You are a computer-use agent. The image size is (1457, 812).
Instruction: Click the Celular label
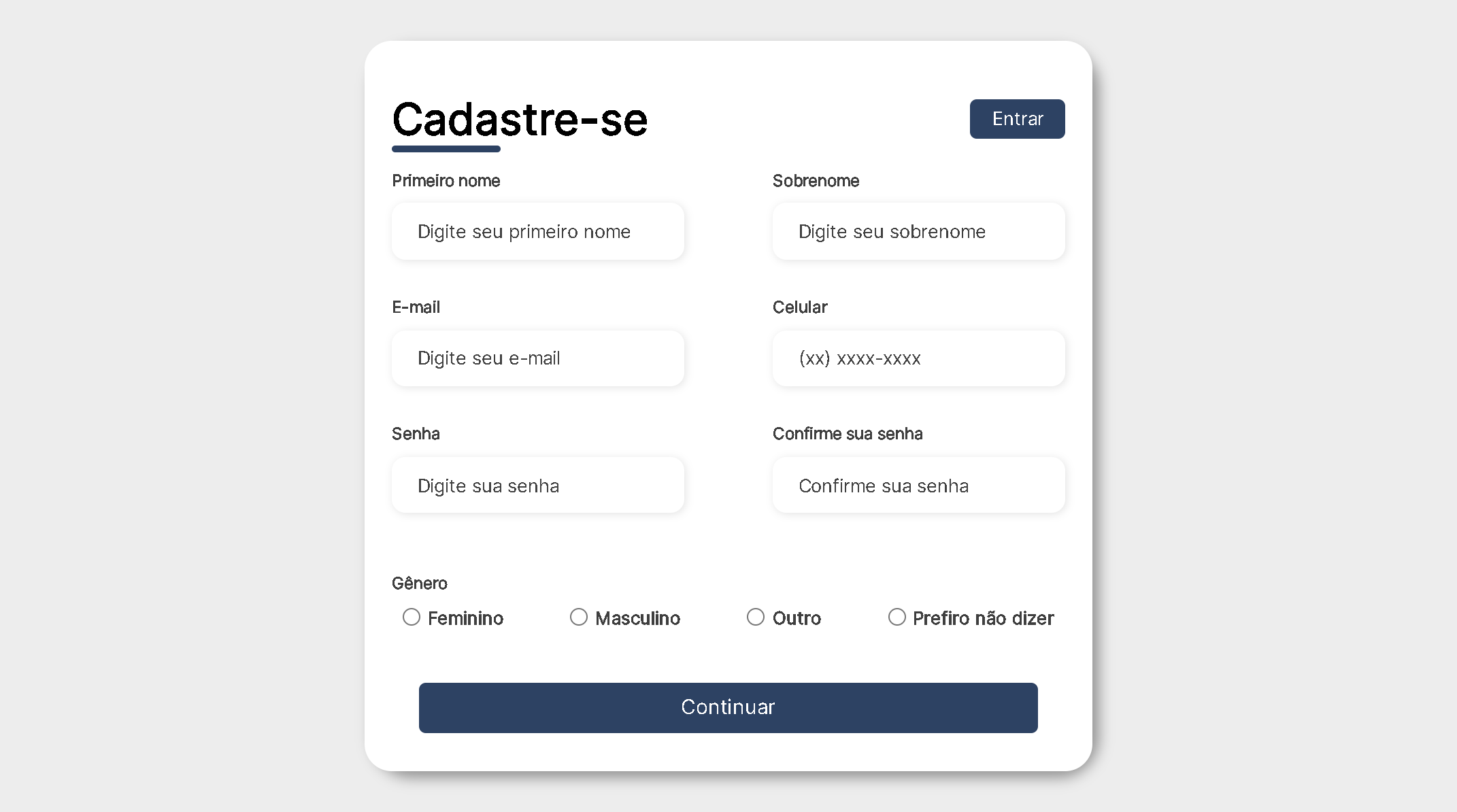(800, 307)
